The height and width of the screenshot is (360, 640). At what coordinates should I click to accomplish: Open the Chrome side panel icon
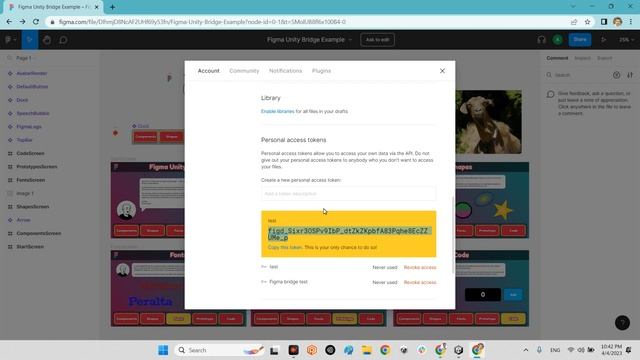pos(604,22)
